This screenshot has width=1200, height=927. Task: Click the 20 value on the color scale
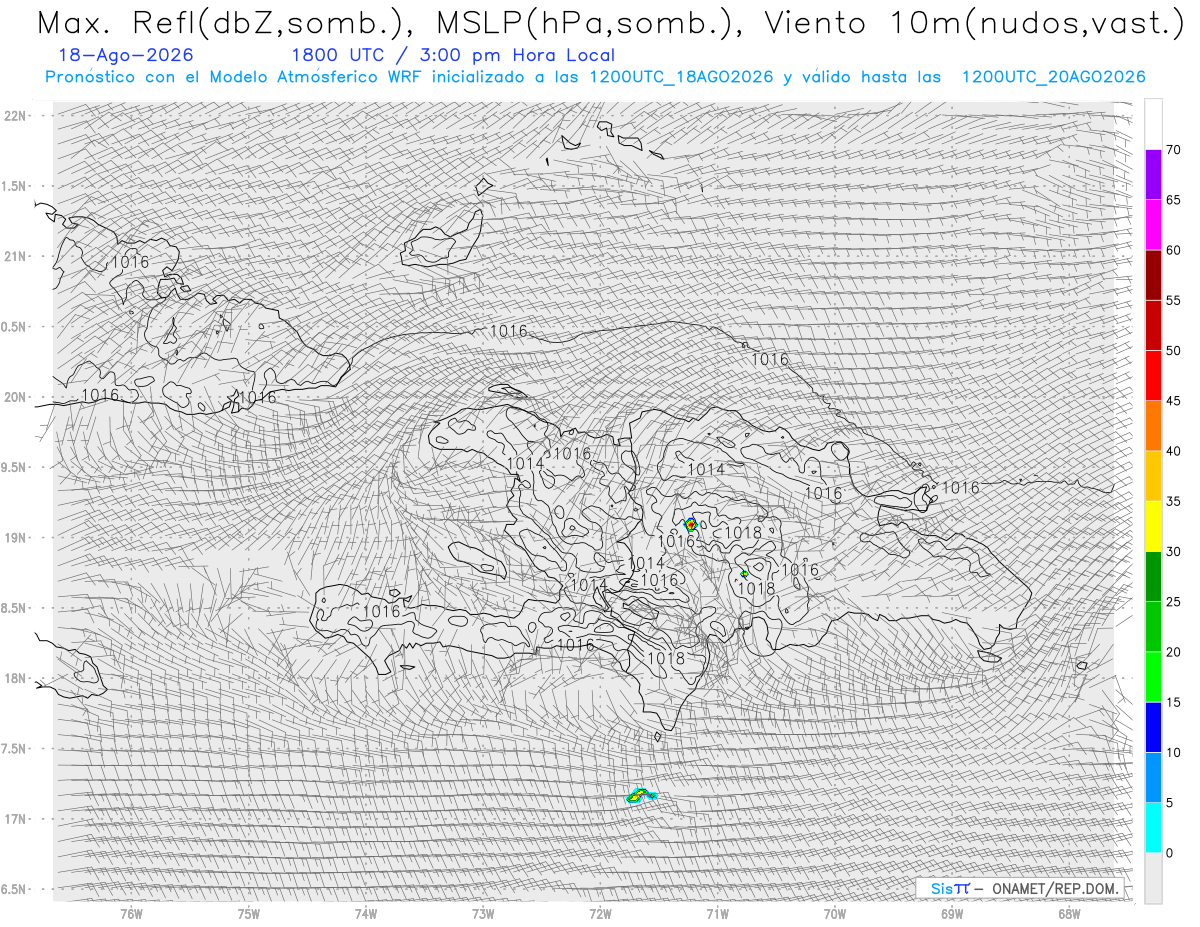[x=1173, y=652]
